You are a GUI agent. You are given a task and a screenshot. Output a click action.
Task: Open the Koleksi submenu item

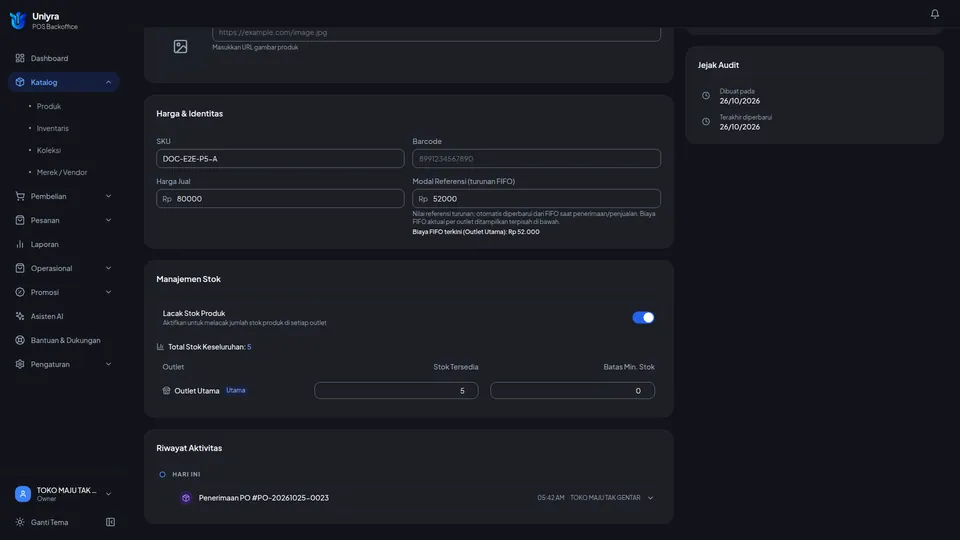click(x=48, y=150)
